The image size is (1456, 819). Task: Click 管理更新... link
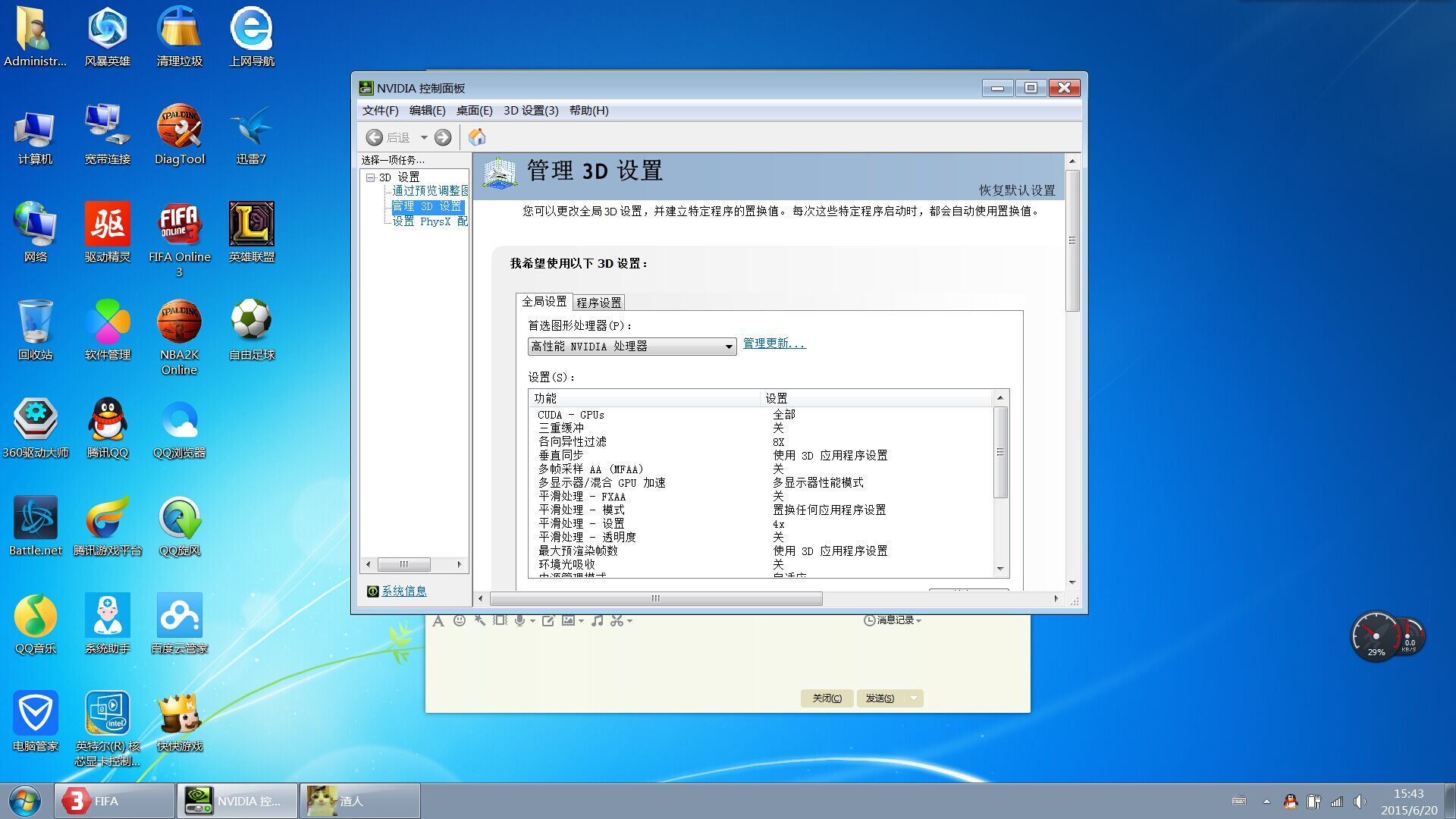click(774, 344)
